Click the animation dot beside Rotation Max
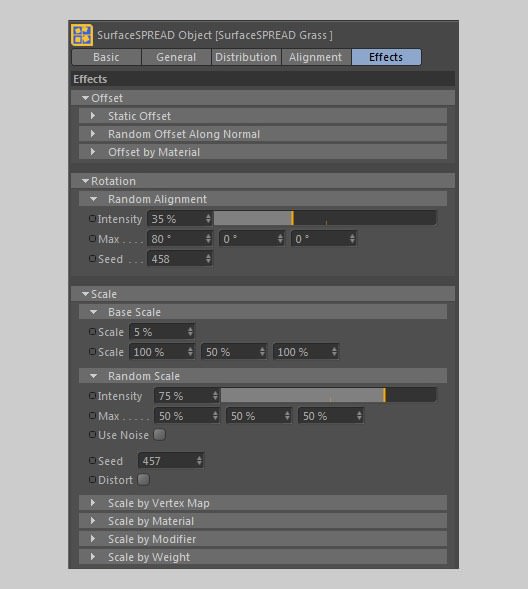 click(x=92, y=239)
